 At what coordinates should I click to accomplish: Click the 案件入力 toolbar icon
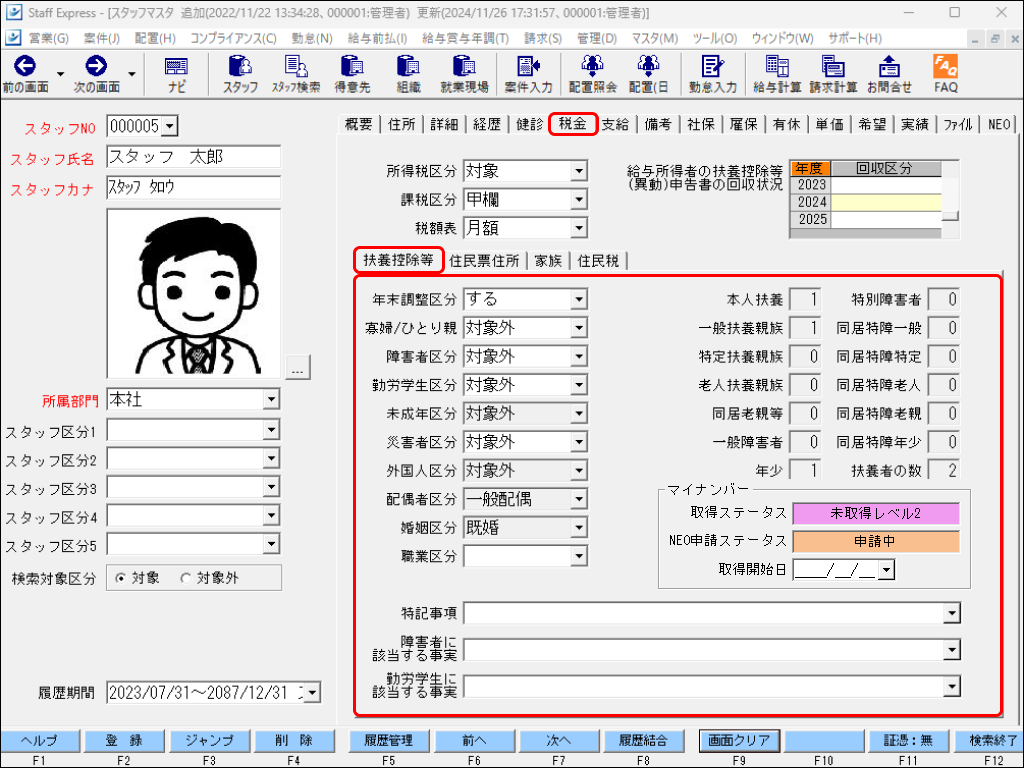coord(528,73)
